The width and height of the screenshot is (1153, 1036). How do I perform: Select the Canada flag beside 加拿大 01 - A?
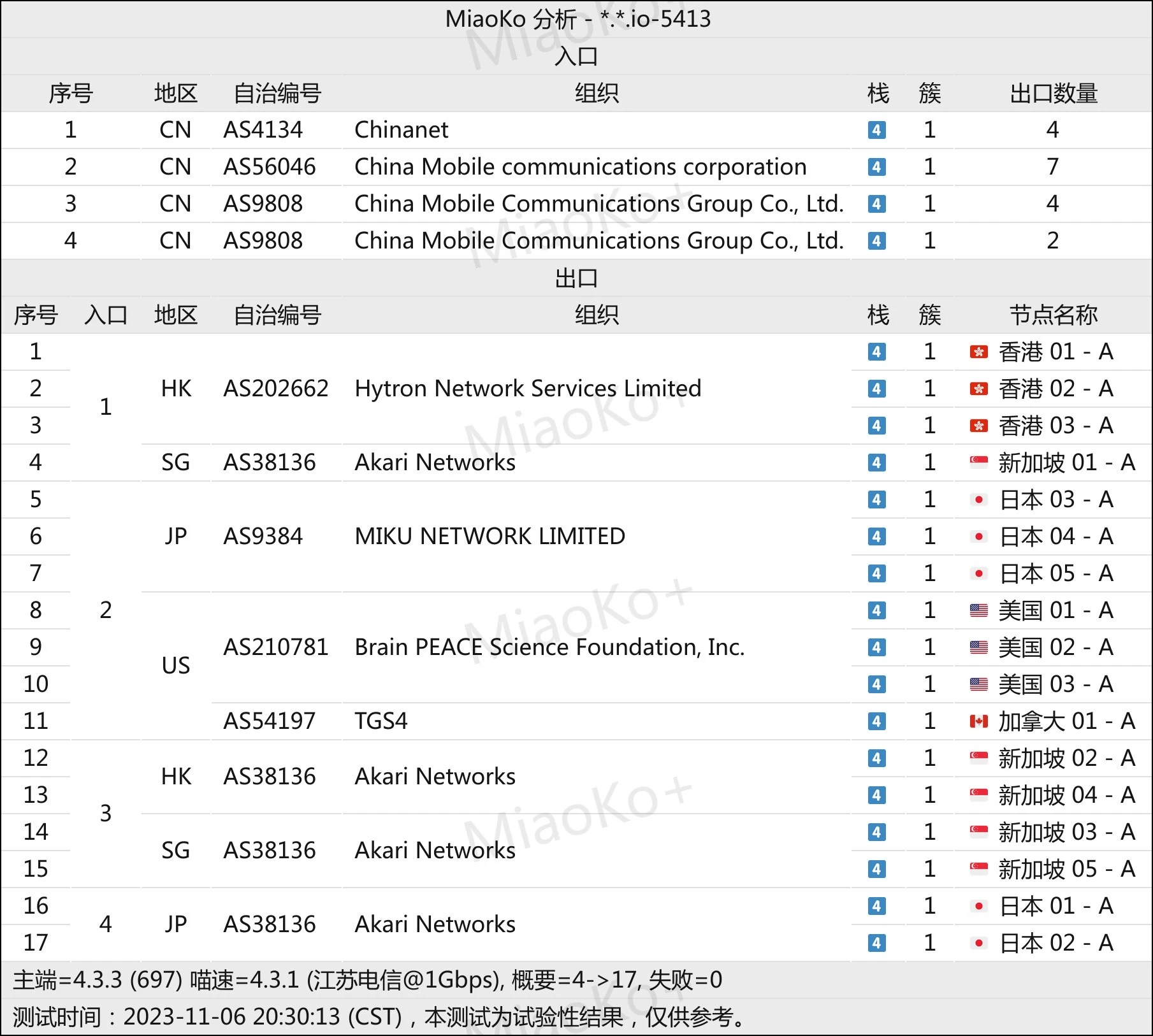(x=978, y=721)
